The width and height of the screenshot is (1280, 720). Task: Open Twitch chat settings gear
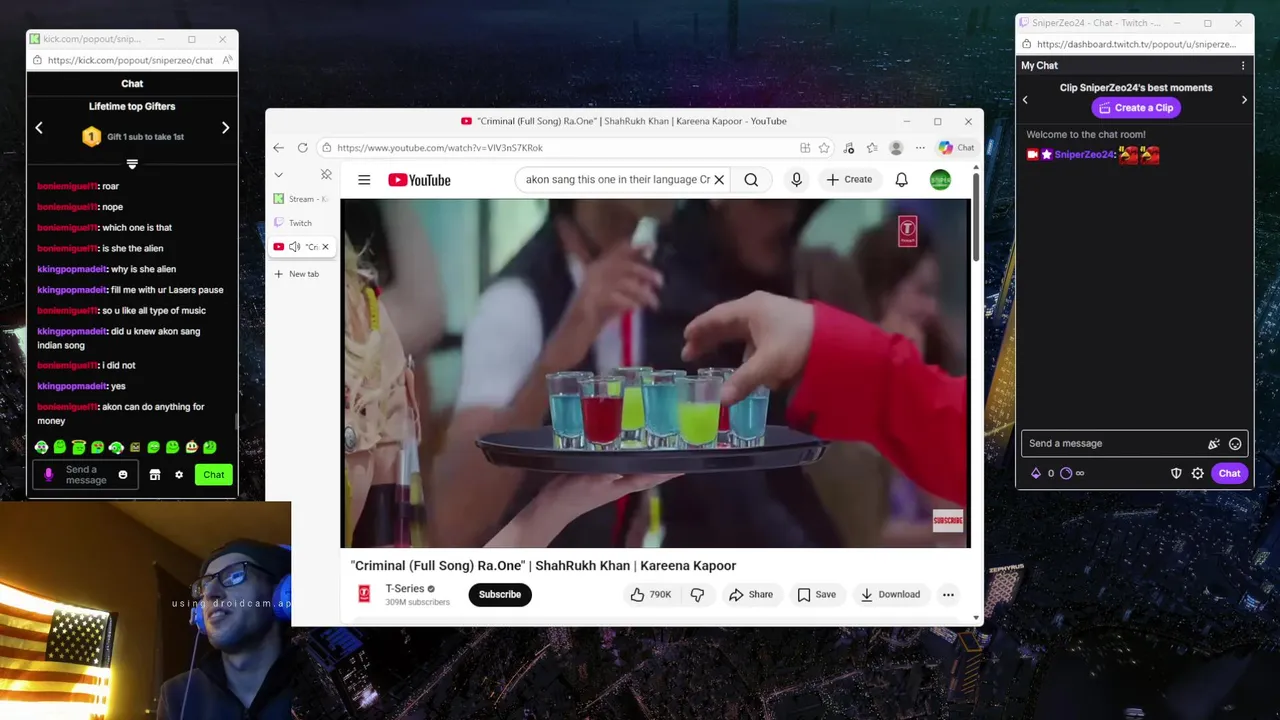(x=1198, y=473)
